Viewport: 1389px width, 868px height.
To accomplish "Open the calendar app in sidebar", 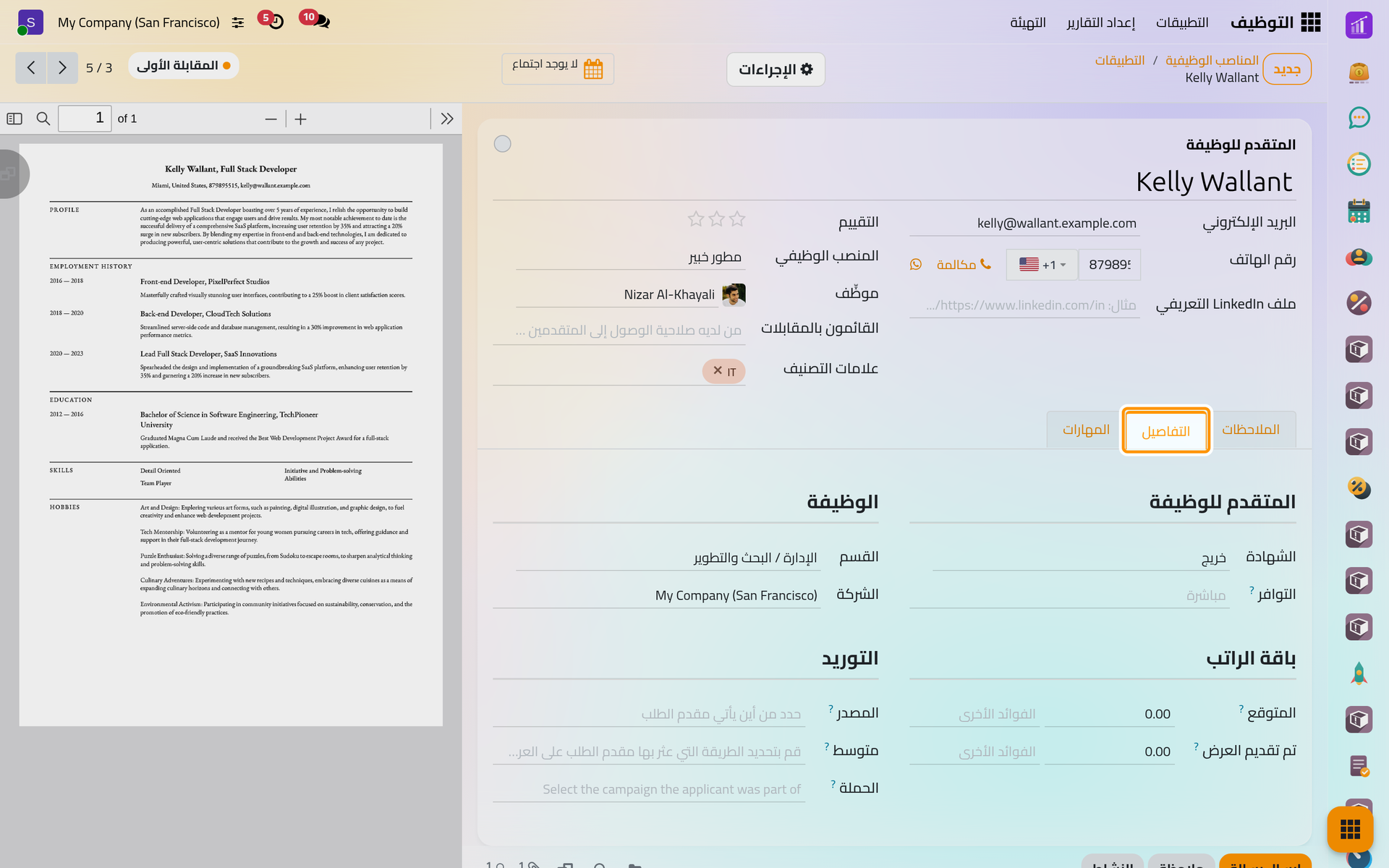I will point(1359,210).
